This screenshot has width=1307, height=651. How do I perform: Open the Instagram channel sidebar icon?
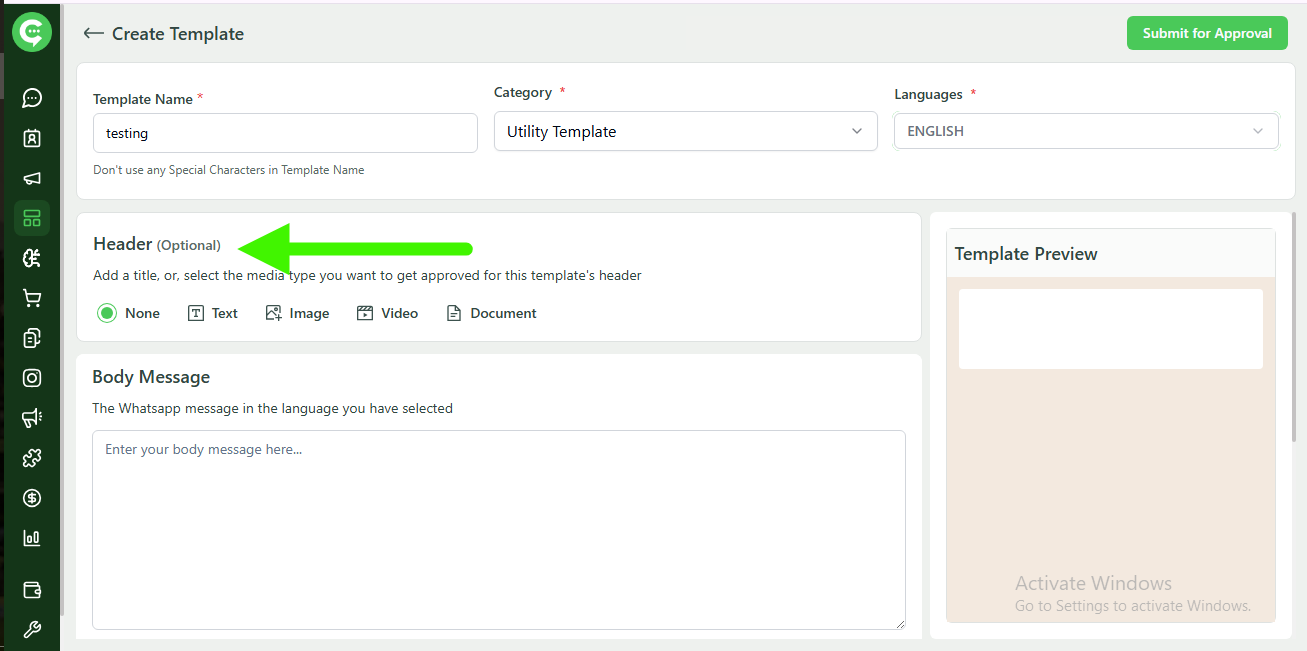[x=32, y=377]
